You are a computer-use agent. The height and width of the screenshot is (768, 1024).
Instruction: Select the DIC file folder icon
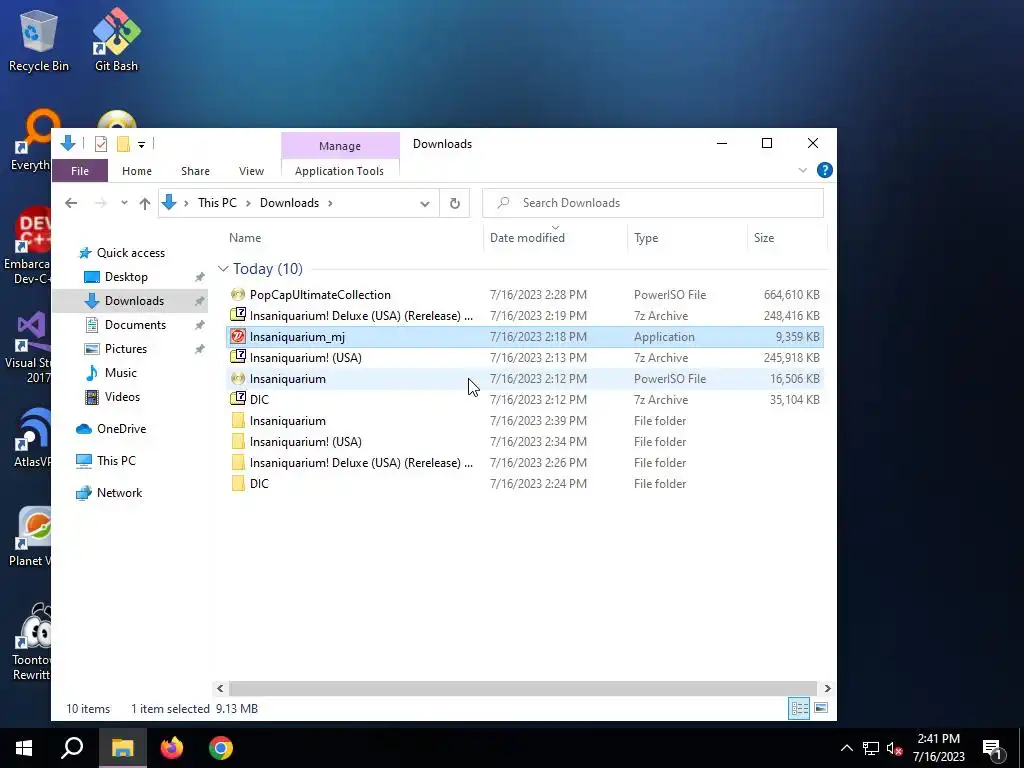[x=238, y=484]
